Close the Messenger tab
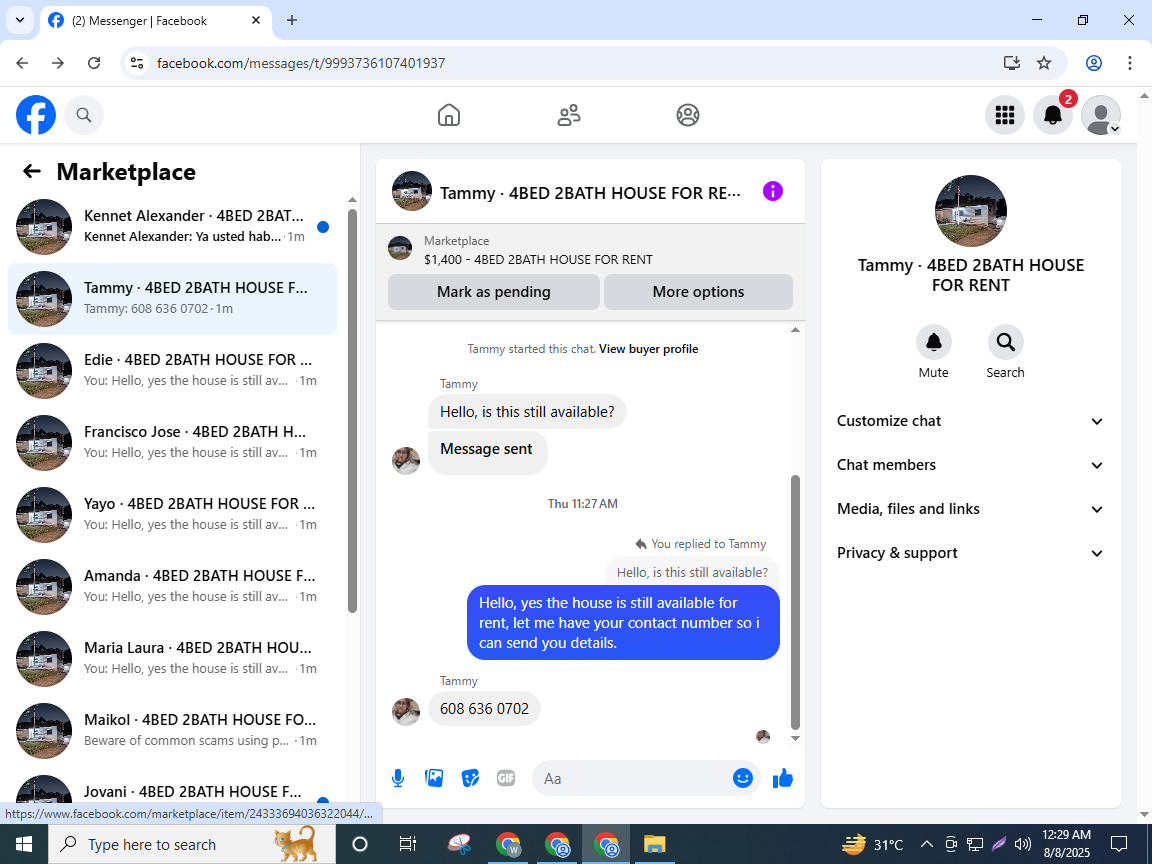 pos(256,21)
